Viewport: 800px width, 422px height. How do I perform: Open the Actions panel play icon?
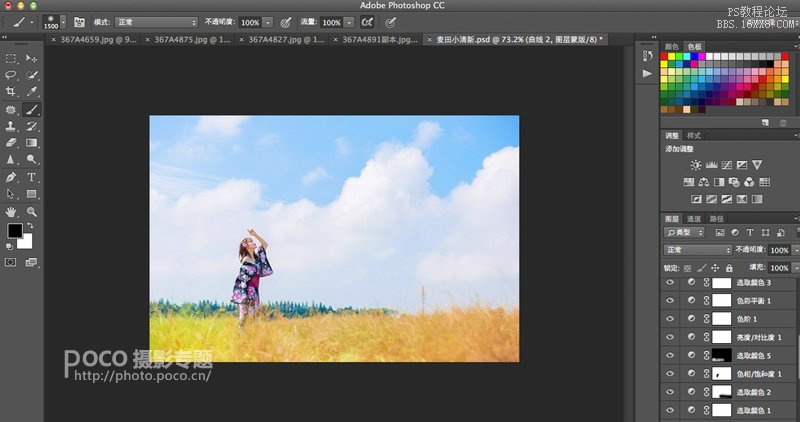tap(647, 73)
